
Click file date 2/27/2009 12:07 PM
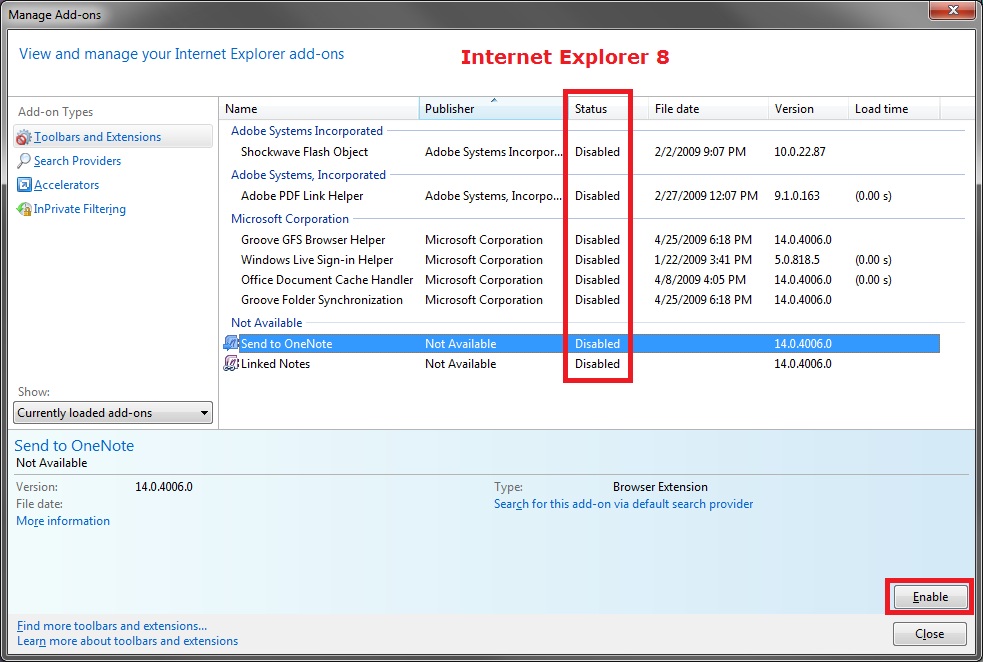coord(706,196)
